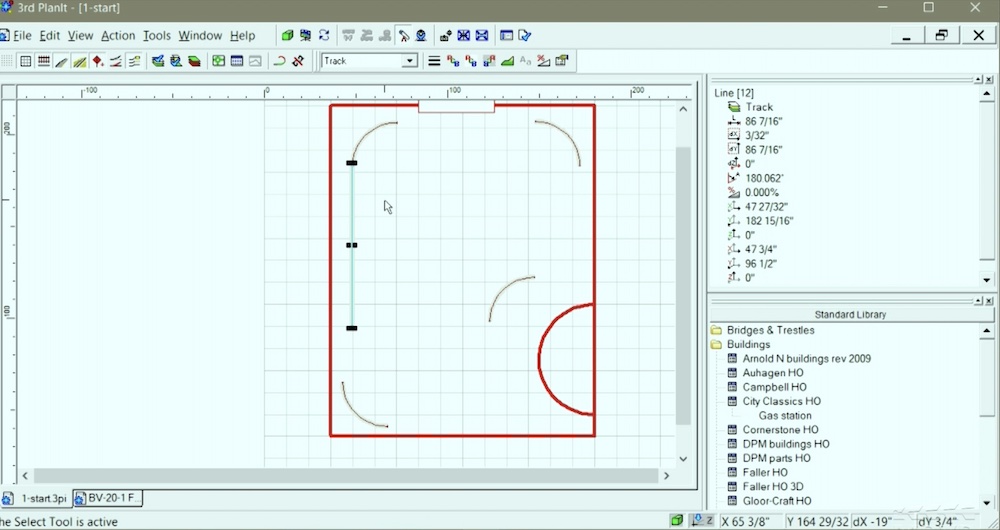Click the double sloped green lines icon
This screenshot has width=1000, height=530.
(x=80, y=61)
